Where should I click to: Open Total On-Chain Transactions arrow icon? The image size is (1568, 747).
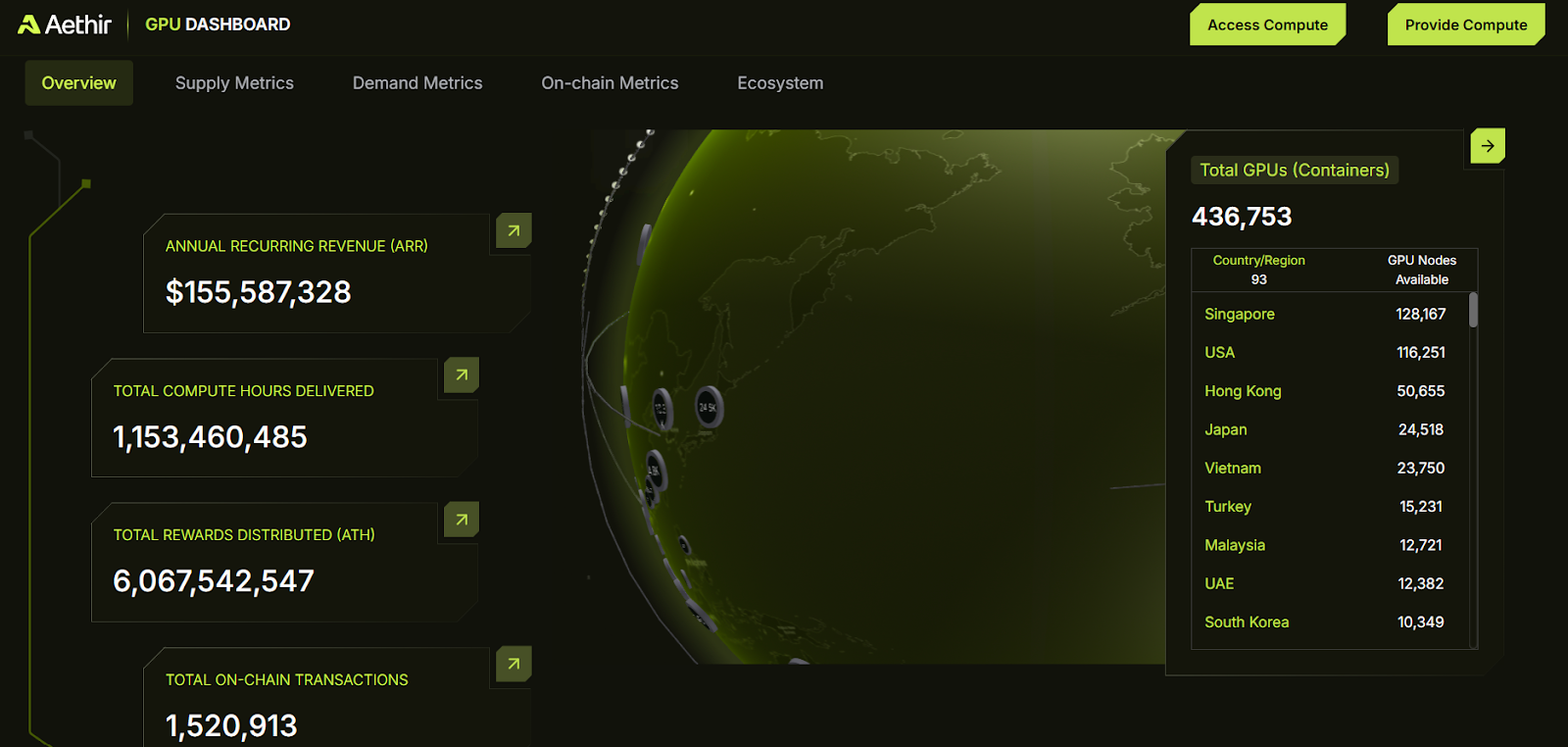pyautogui.click(x=514, y=664)
